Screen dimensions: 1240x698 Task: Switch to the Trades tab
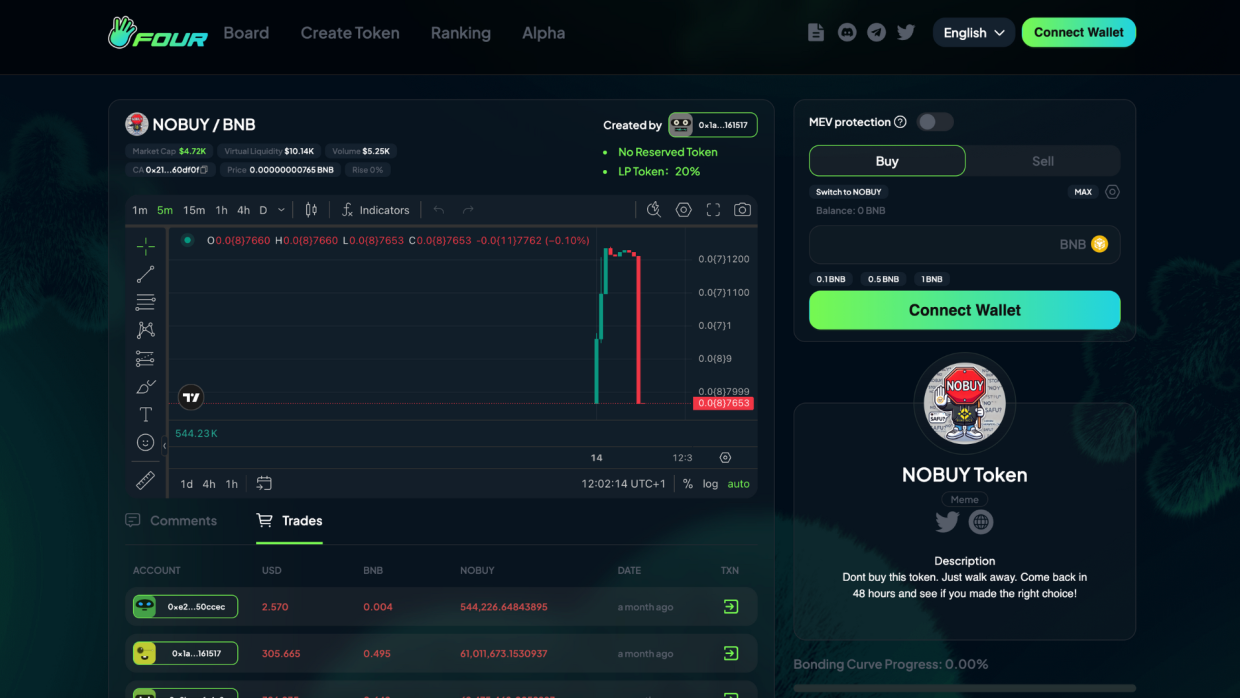click(290, 521)
